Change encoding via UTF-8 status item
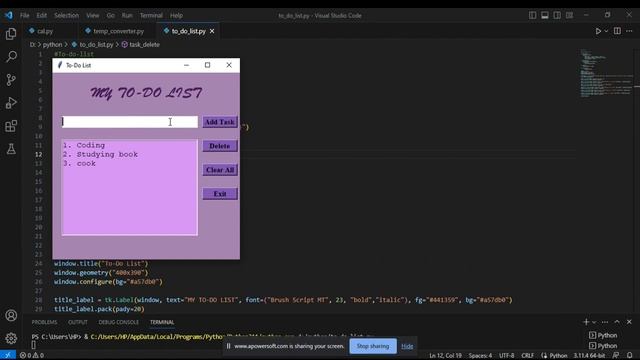 pyautogui.click(x=507, y=356)
